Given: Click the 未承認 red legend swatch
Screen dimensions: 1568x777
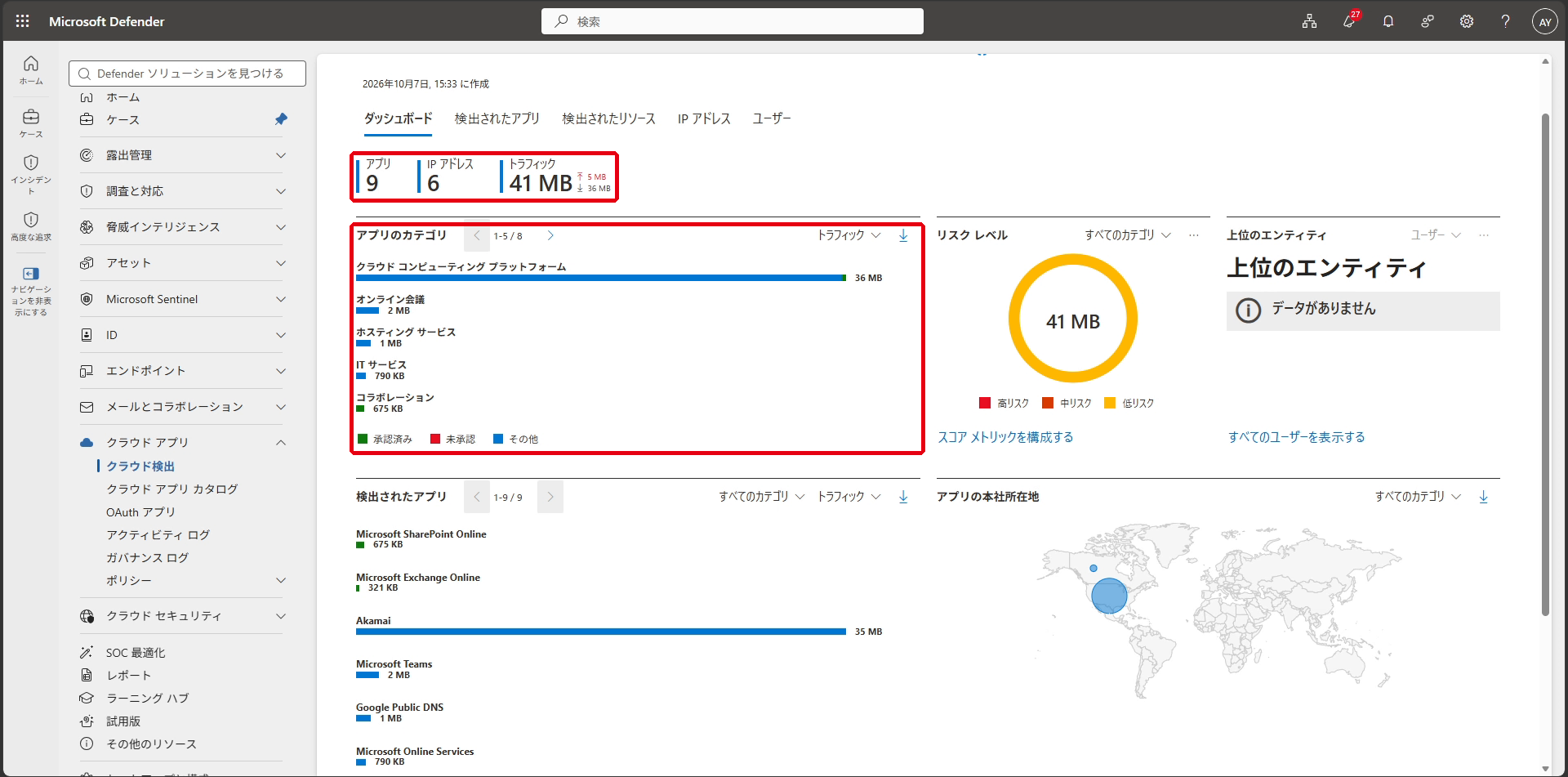Looking at the screenshot, I should 435,439.
